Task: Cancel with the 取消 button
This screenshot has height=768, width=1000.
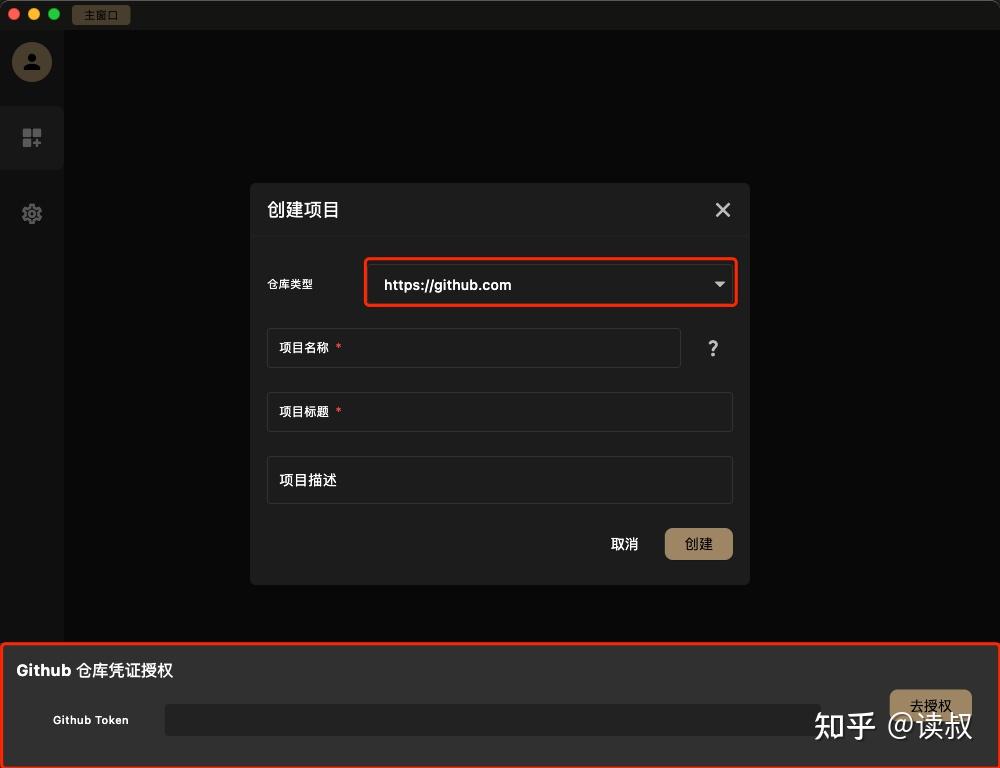Action: 624,544
